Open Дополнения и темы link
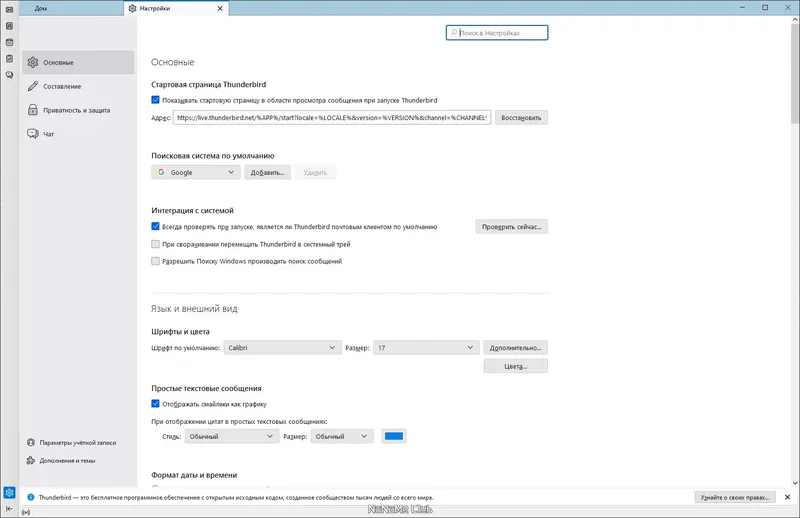Viewport: 800px width, 518px height. tap(61, 460)
